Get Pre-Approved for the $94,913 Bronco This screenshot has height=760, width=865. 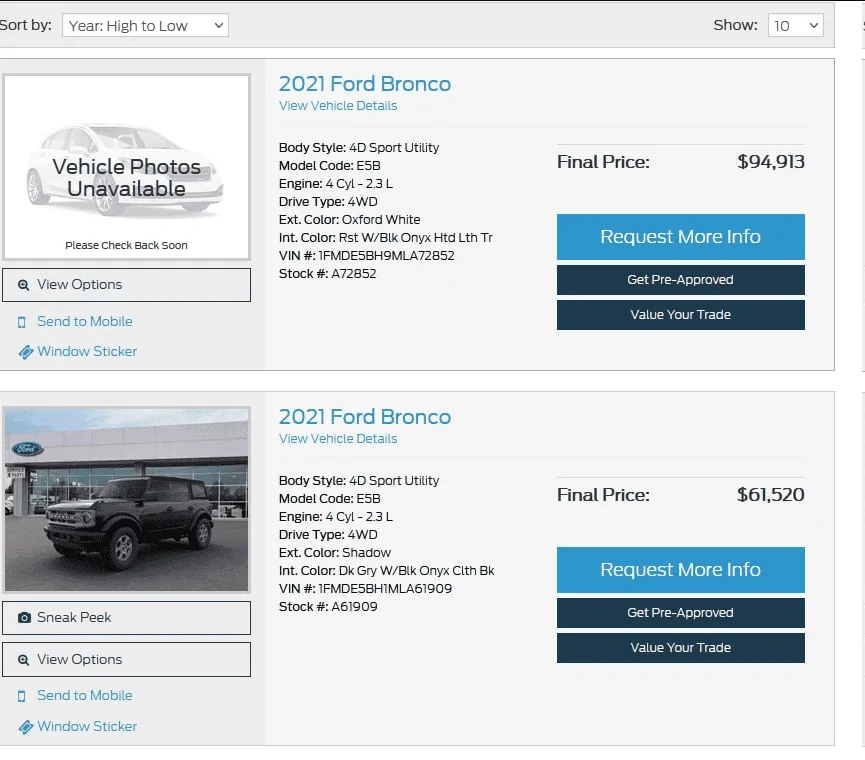[680, 280]
